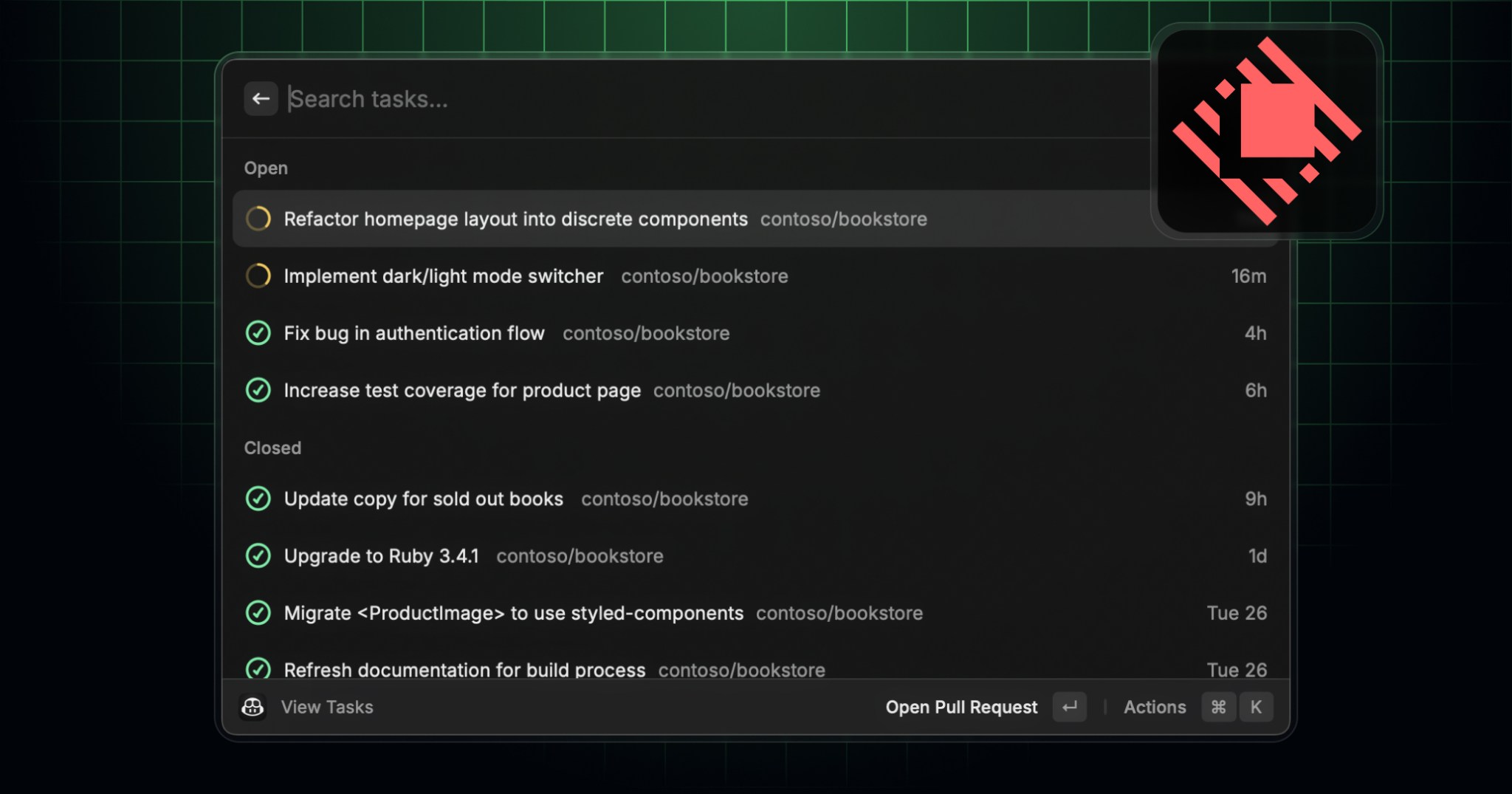This screenshot has width=1512, height=794.
Task: Click the return key icon next to Open Pull Request
Action: click(x=1070, y=707)
